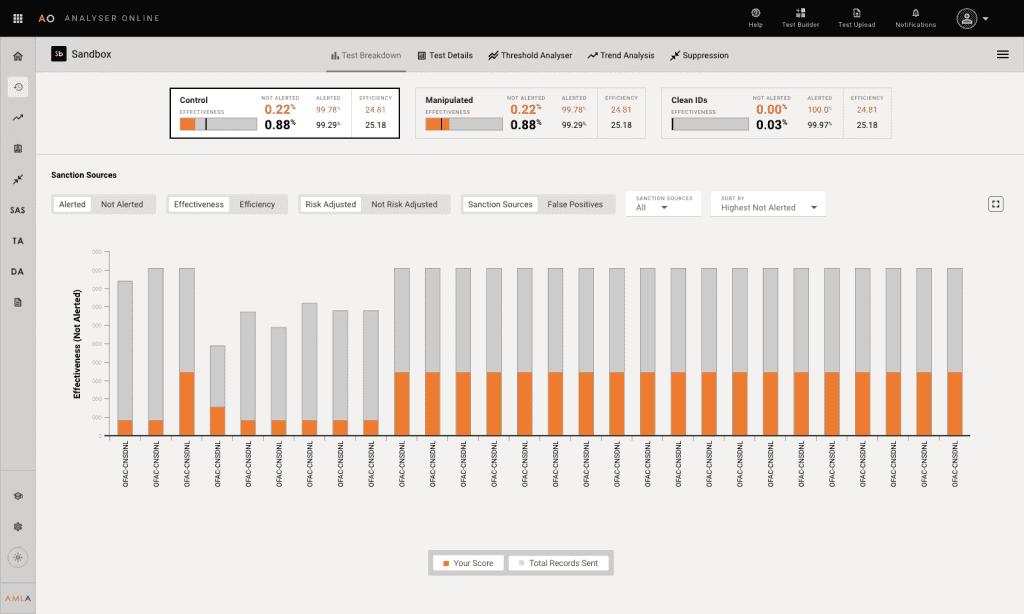Open the user account dropdown
1024x614 pixels.
click(972, 19)
